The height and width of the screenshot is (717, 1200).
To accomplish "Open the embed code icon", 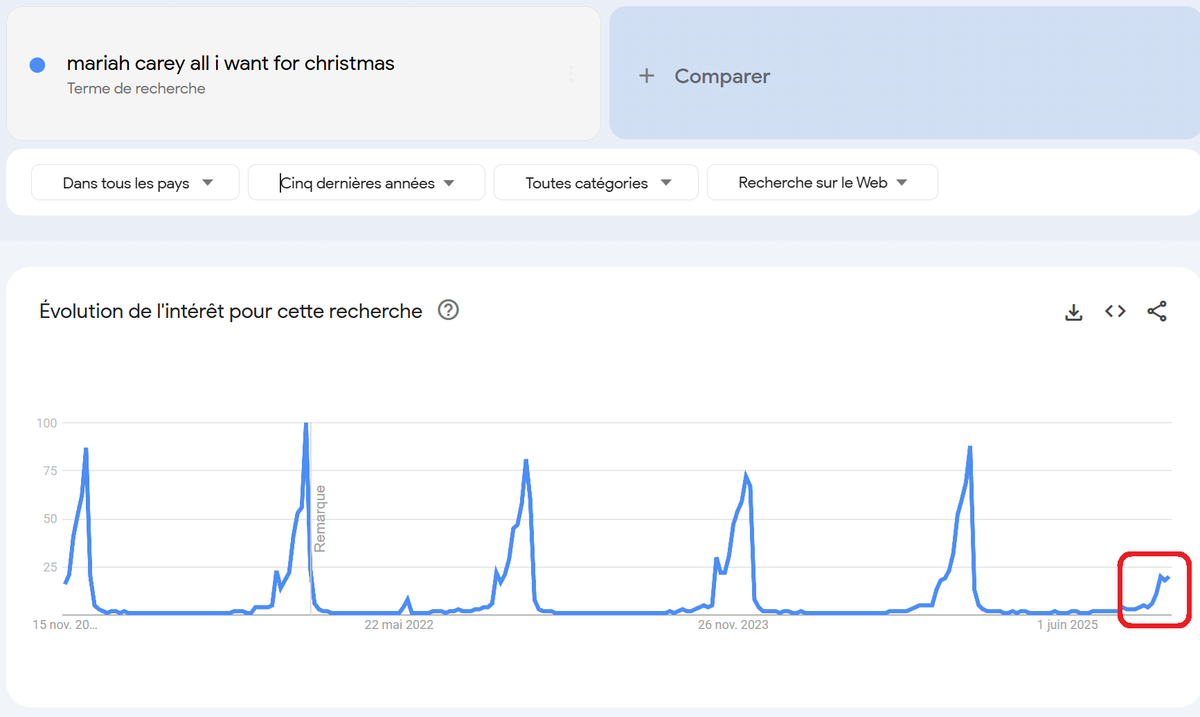I will point(1115,311).
